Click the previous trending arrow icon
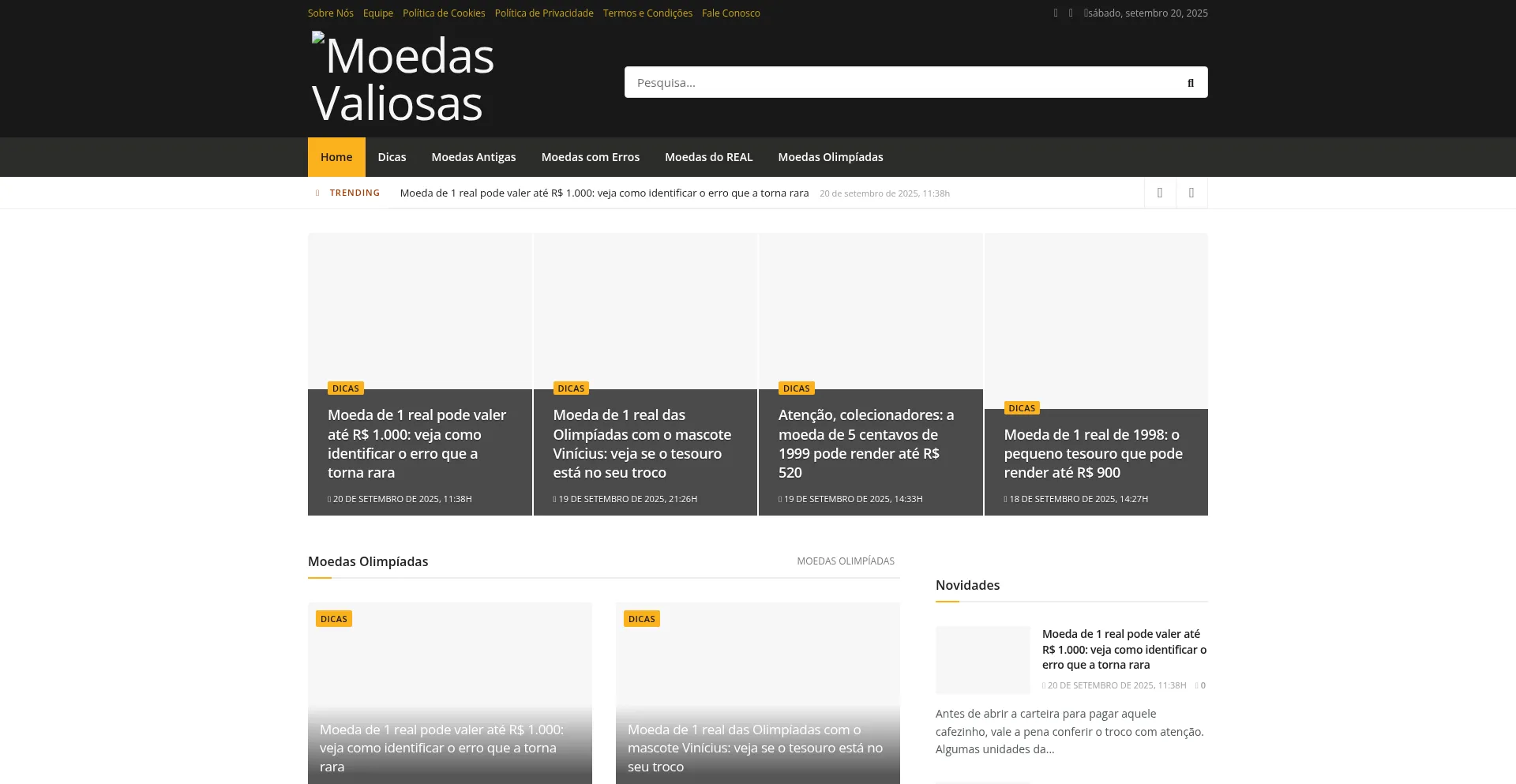The width and height of the screenshot is (1516, 784). 1159,193
